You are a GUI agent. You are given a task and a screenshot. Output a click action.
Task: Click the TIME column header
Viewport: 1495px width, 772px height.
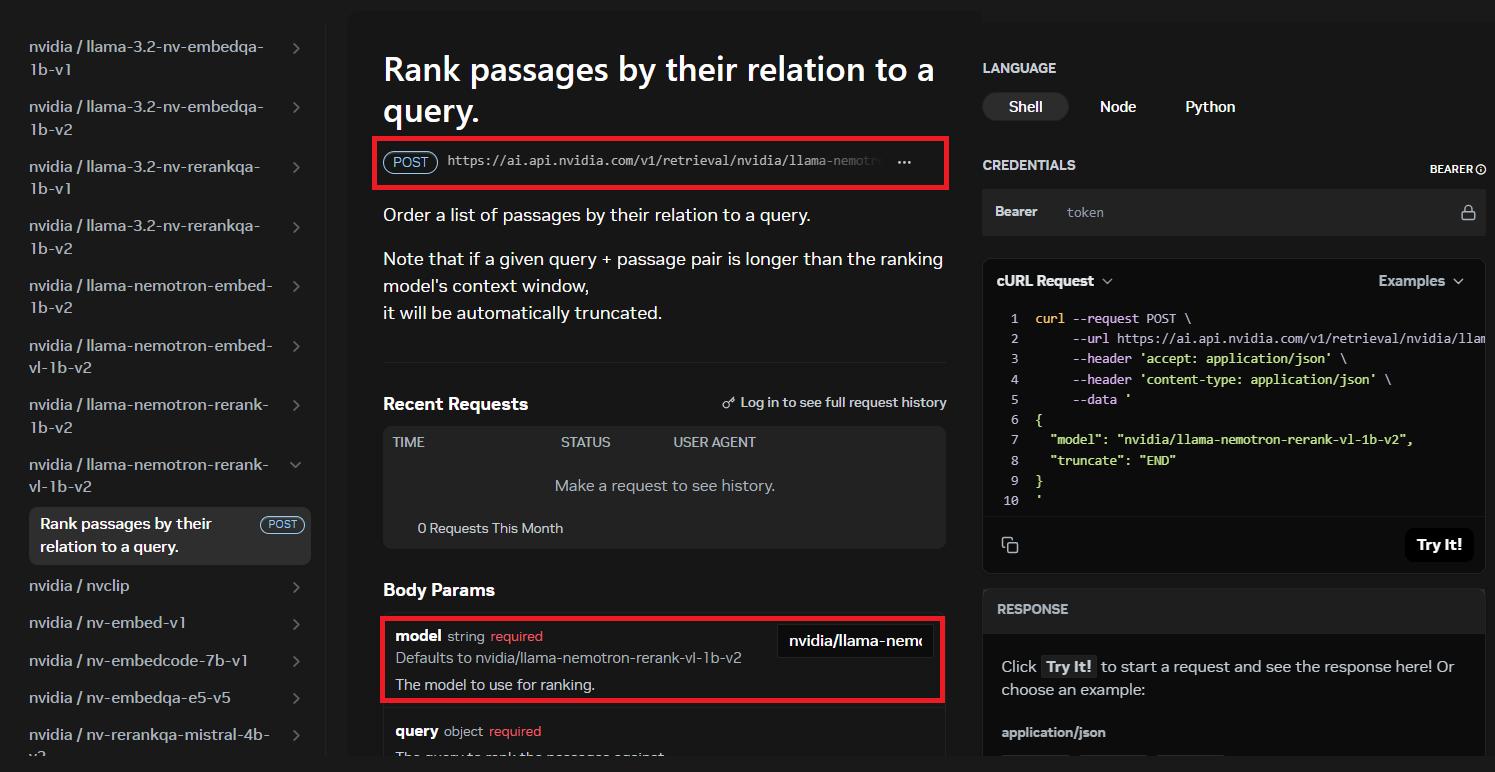pyautogui.click(x=409, y=442)
